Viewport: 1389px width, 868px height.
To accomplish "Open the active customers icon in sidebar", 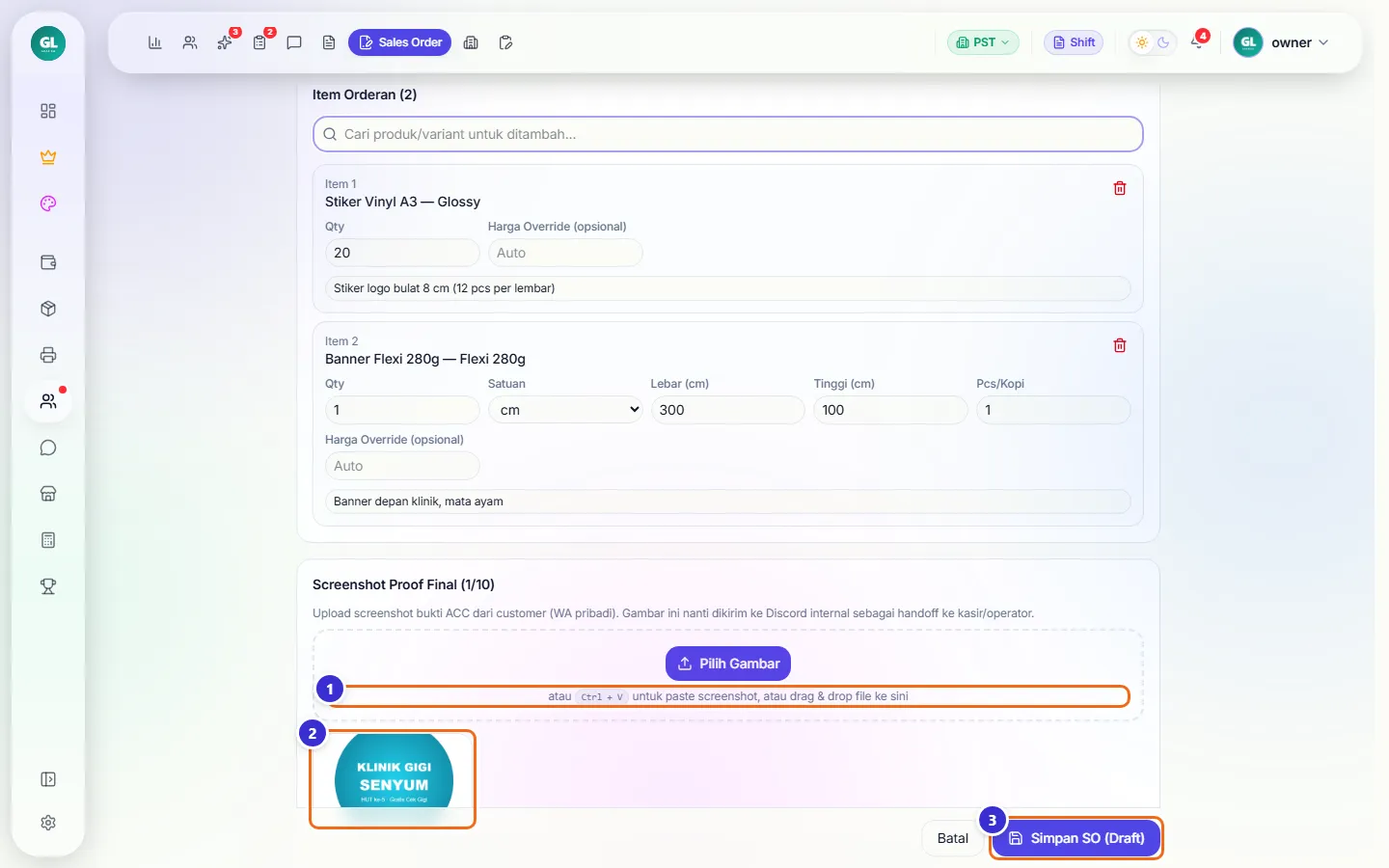I will [48, 401].
